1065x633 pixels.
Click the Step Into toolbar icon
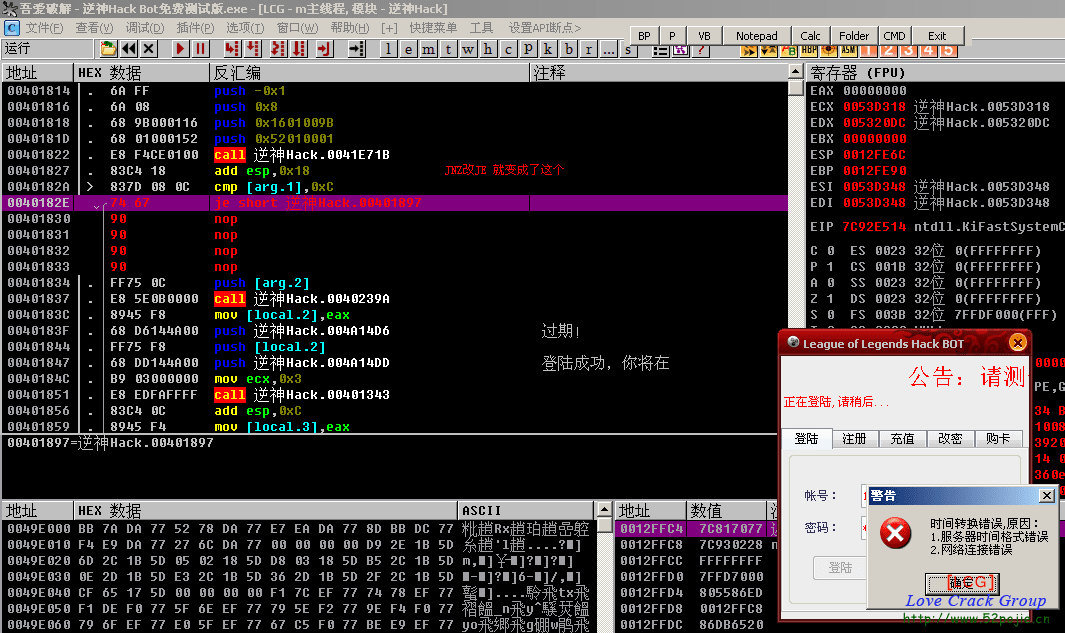tap(232, 49)
